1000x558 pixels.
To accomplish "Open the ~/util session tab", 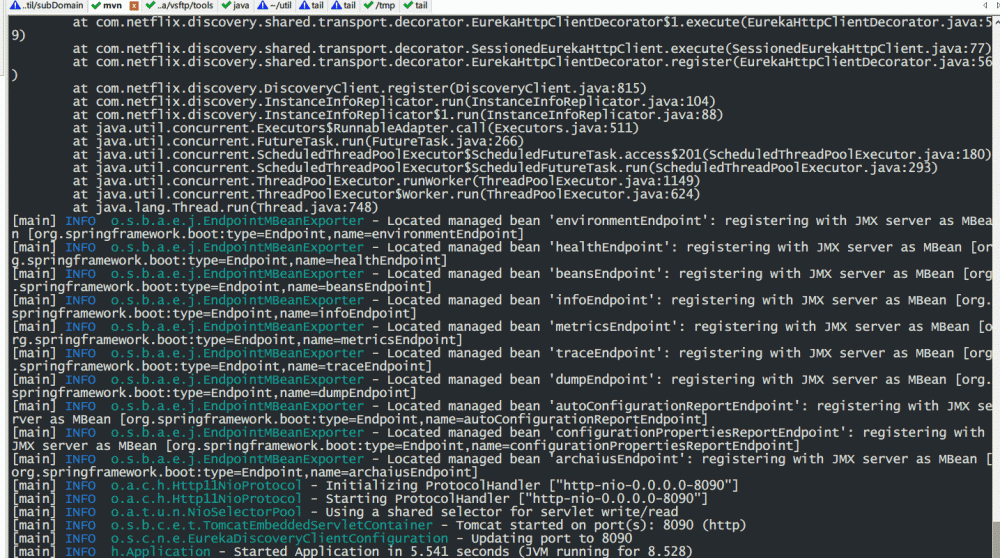I will pyautogui.click(x=275, y=5).
